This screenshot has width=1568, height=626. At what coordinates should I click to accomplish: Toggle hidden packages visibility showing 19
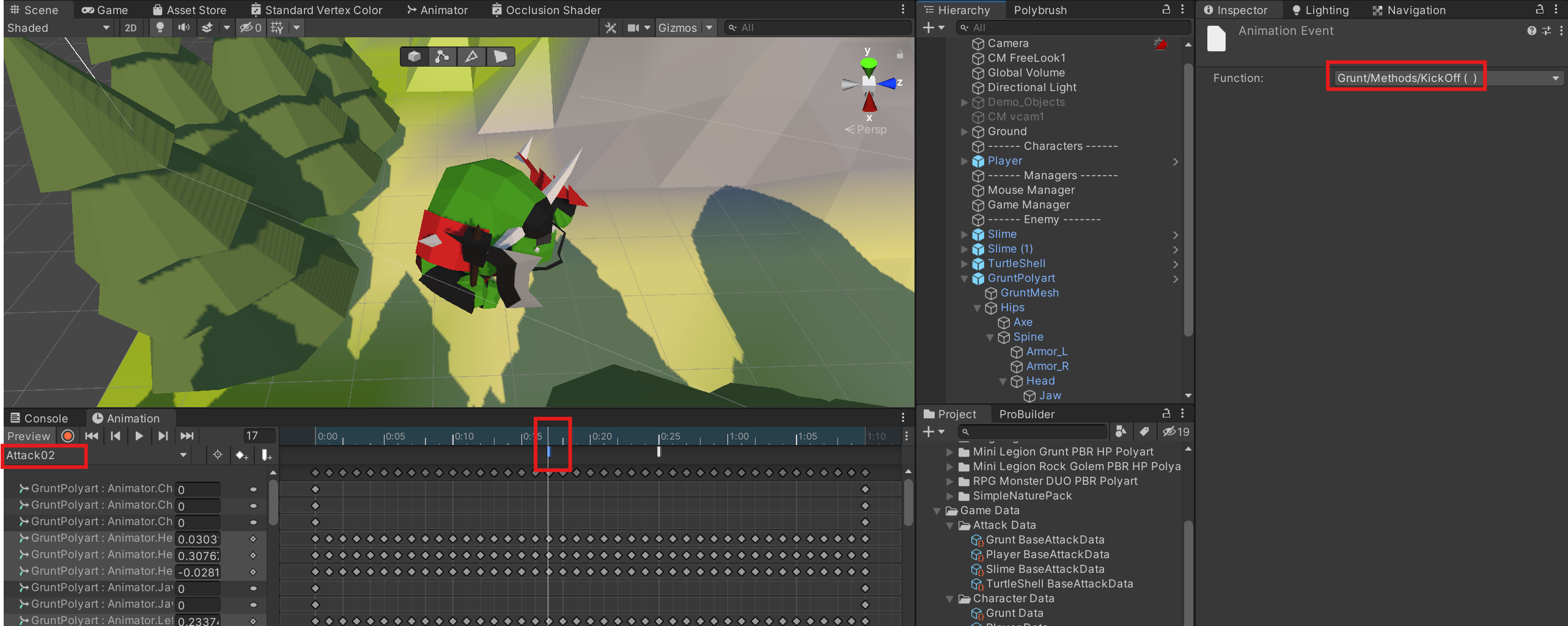(1176, 432)
